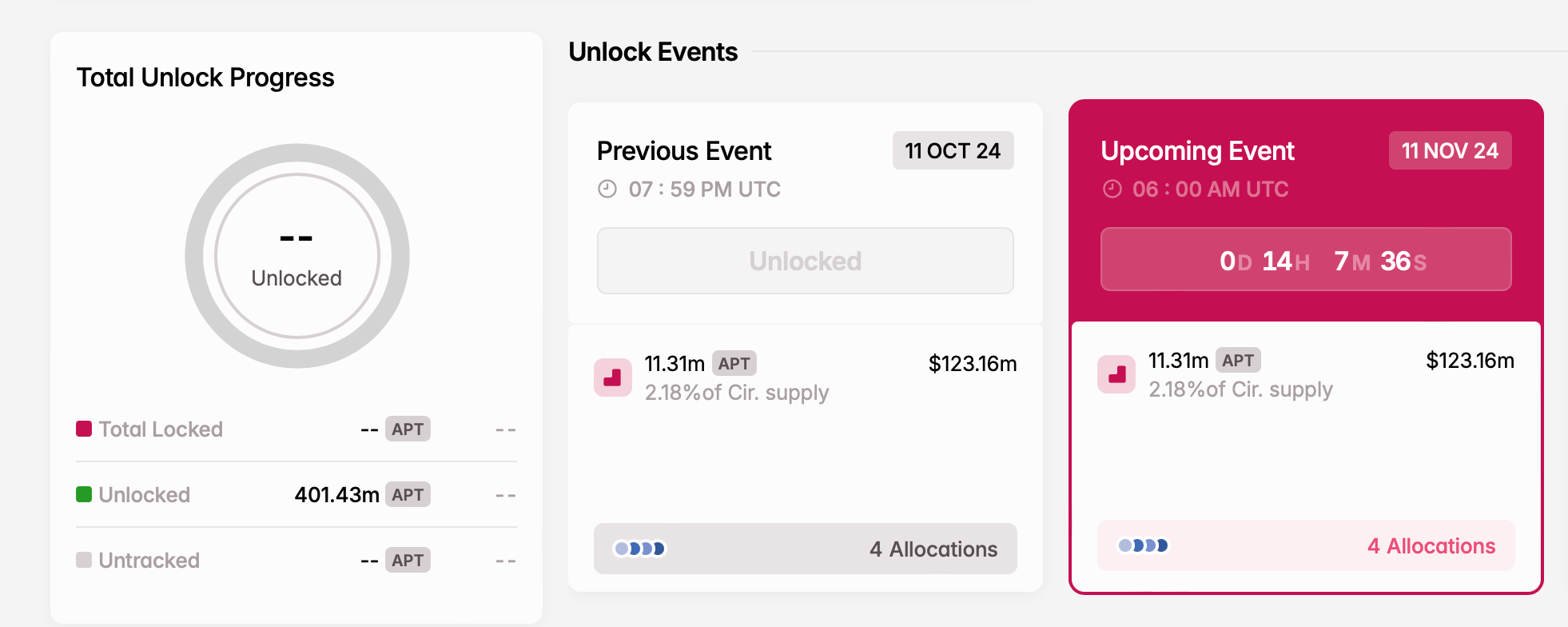The height and width of the screenshot is (627, 1568).
Task: Click the red Total Locked legend square
Action: click(x=84, y=429)
